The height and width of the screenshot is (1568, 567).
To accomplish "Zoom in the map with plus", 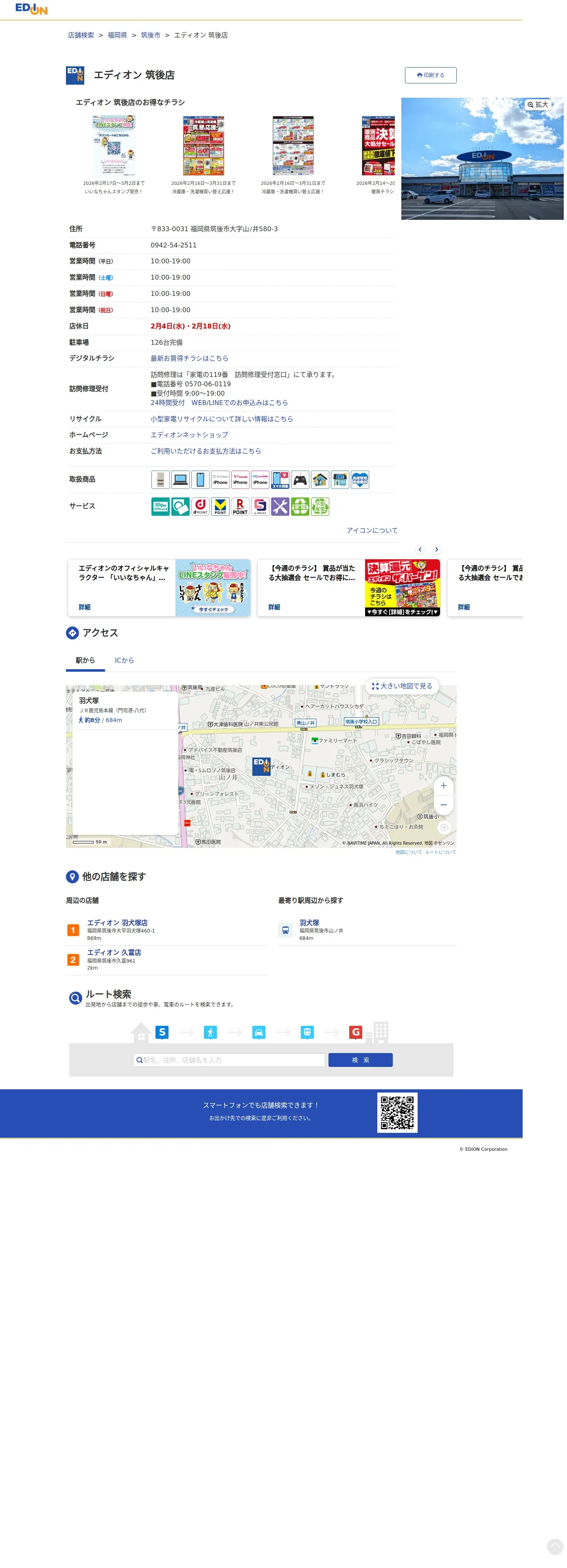I will [444, 786].
